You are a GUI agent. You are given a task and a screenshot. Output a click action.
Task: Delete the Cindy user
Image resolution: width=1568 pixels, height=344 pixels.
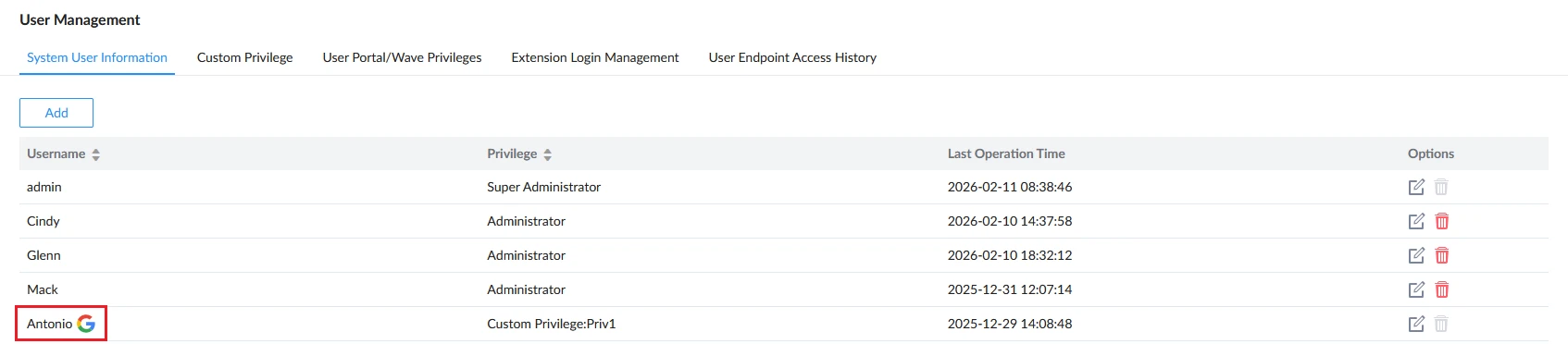pyautogui.click(x=1442, y=221)
